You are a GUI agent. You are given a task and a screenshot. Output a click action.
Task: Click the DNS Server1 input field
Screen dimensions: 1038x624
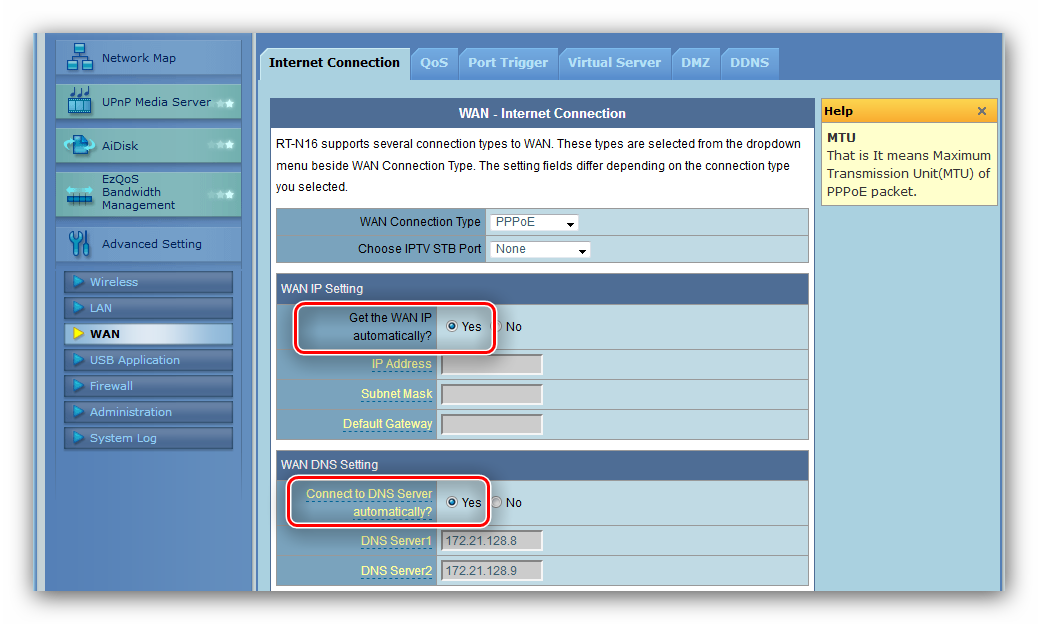(x=491, y=541)
